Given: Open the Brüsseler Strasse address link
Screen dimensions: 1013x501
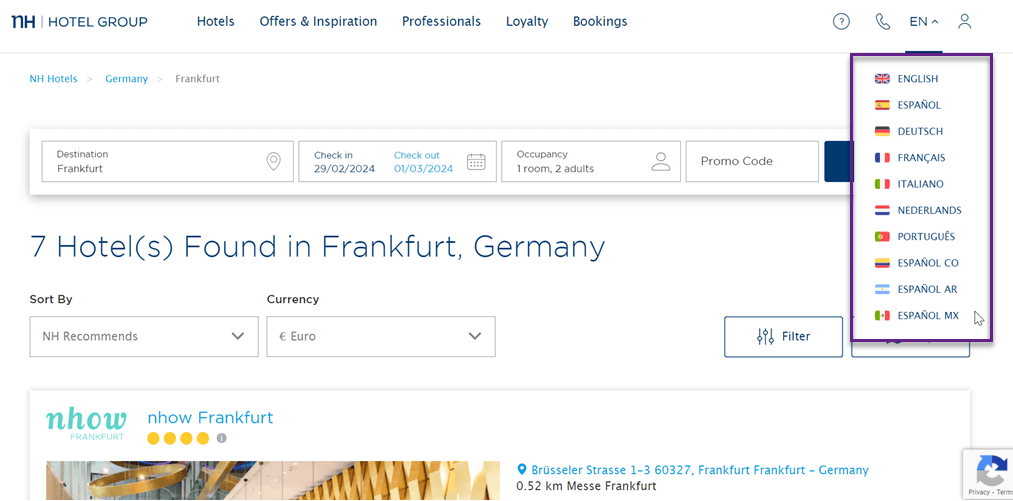Looking at the screenshot, I should coord(700,470).
